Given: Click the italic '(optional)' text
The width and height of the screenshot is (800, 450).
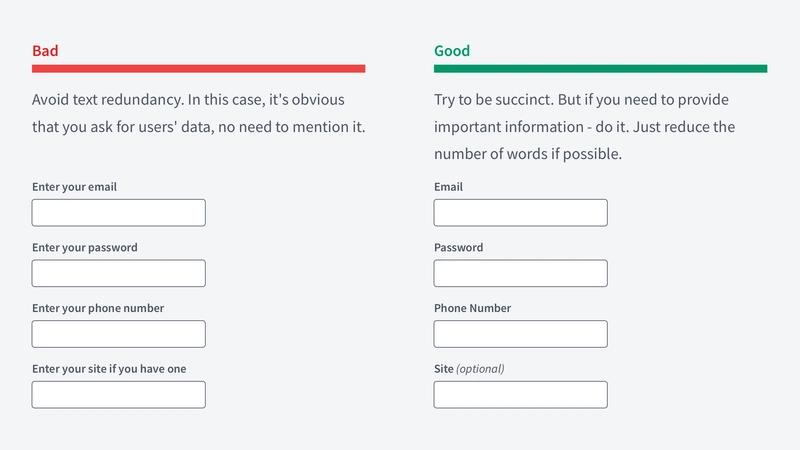Looking at the screenshot, I should click(480, 369).
